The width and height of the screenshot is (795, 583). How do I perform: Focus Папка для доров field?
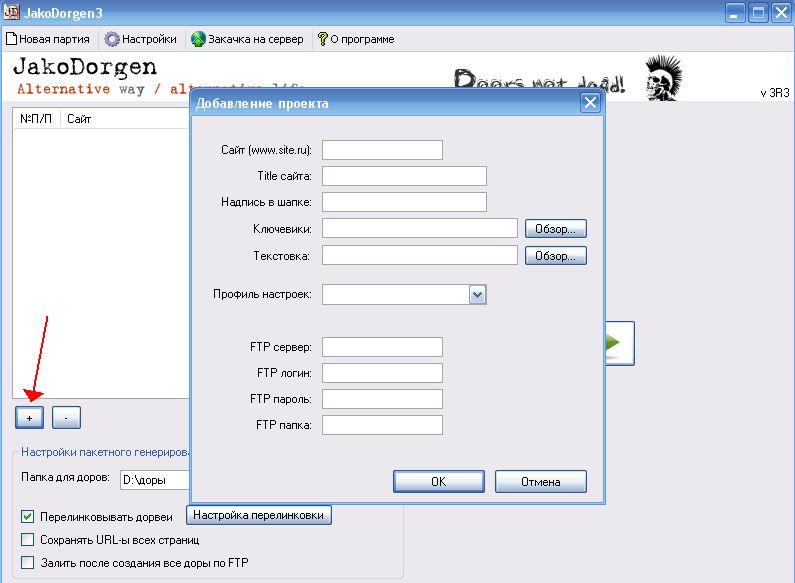pos(155,480)
